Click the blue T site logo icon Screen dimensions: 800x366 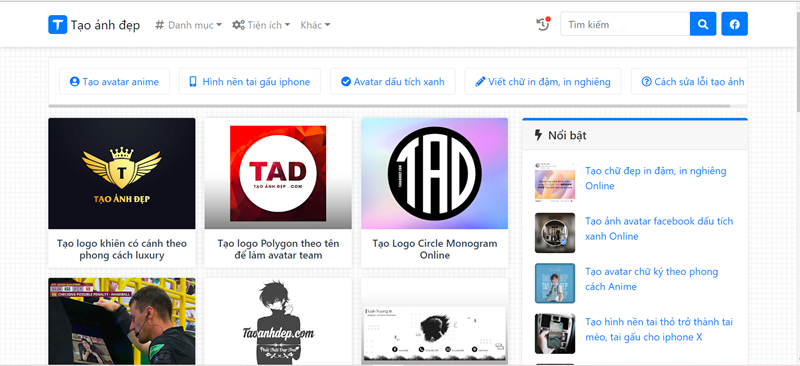58,25
